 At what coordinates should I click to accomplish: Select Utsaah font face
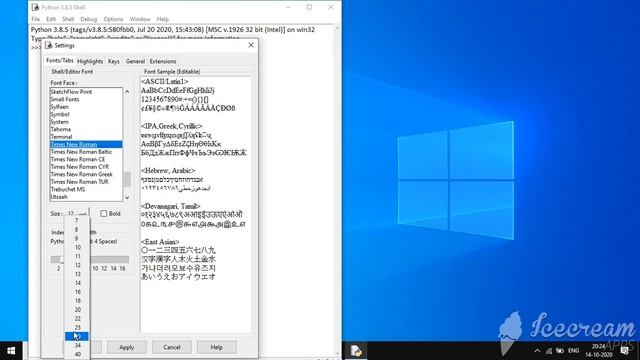(x=86, y=197)
